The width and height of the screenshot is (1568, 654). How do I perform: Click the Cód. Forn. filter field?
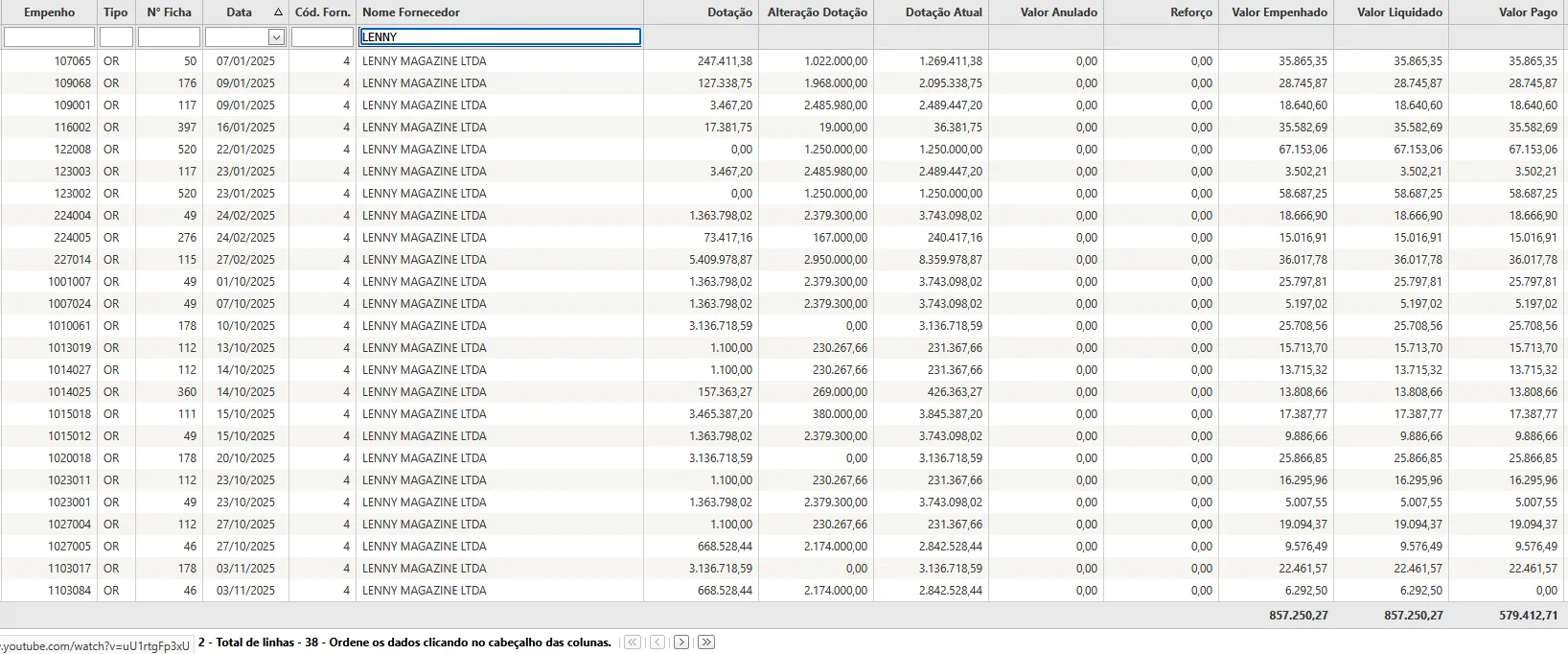coord(322,37)
